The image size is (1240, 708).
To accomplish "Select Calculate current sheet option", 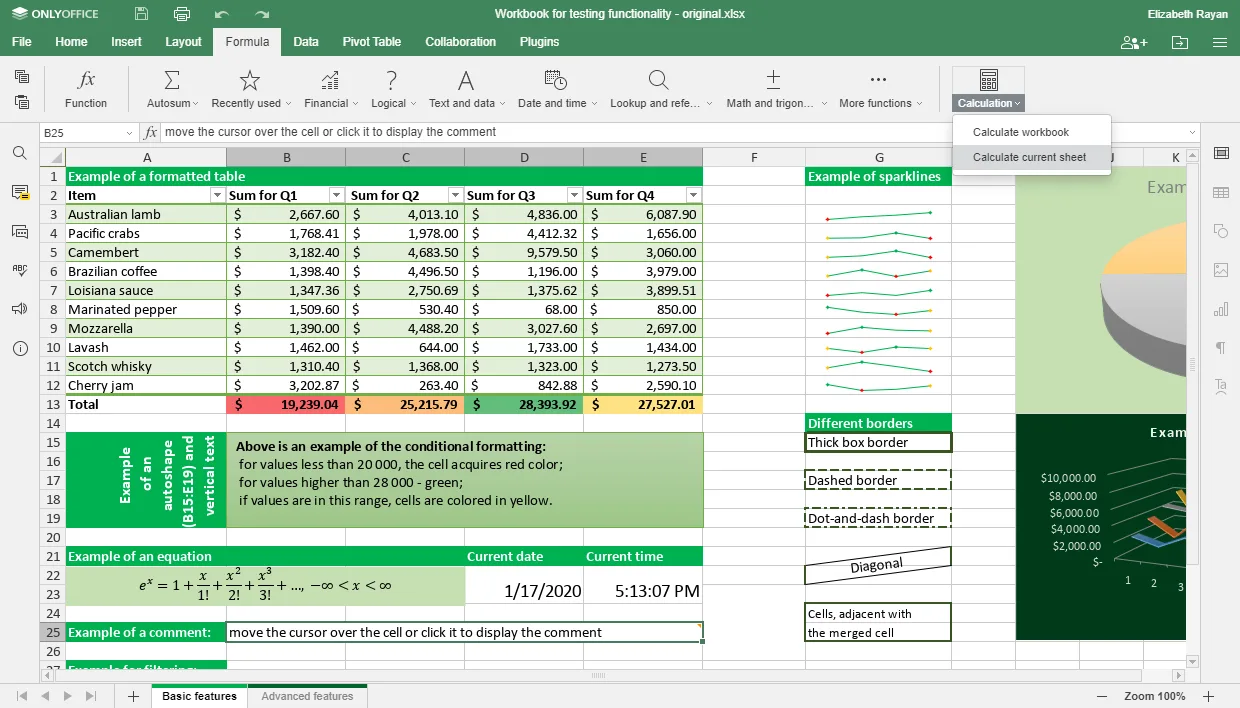I will tap(1031, 157).
